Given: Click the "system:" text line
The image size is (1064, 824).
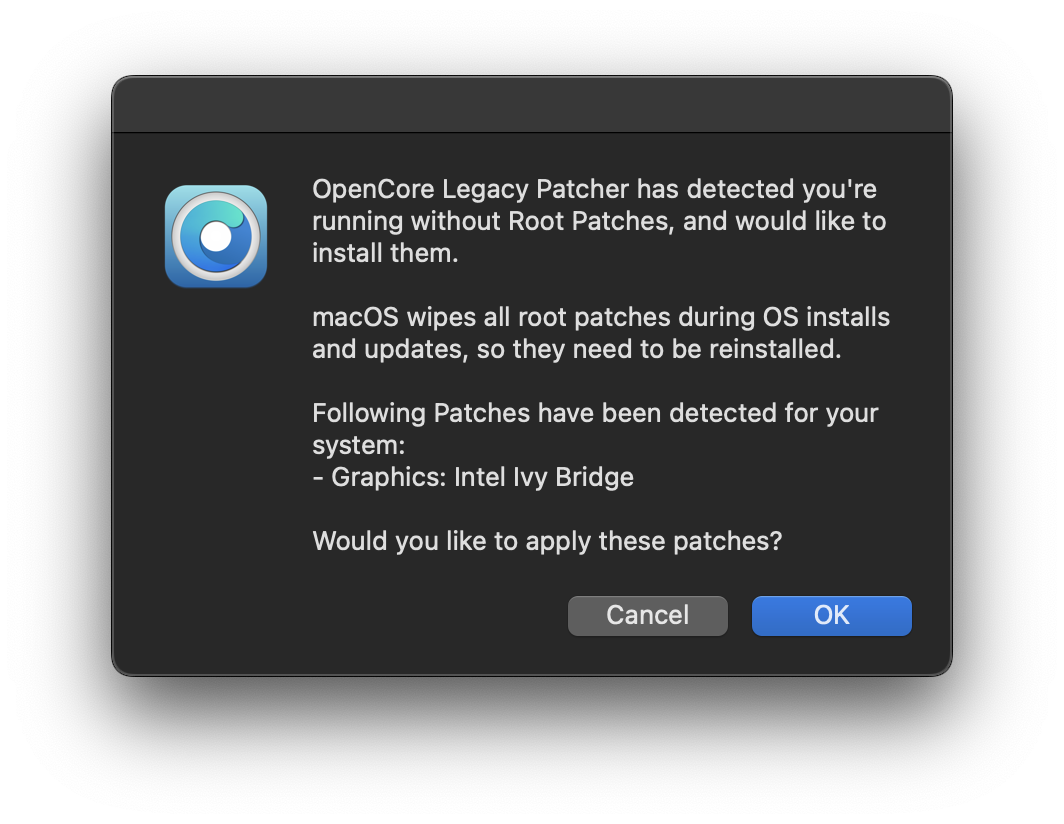Looking at the screenshot, I should [358, 445].
